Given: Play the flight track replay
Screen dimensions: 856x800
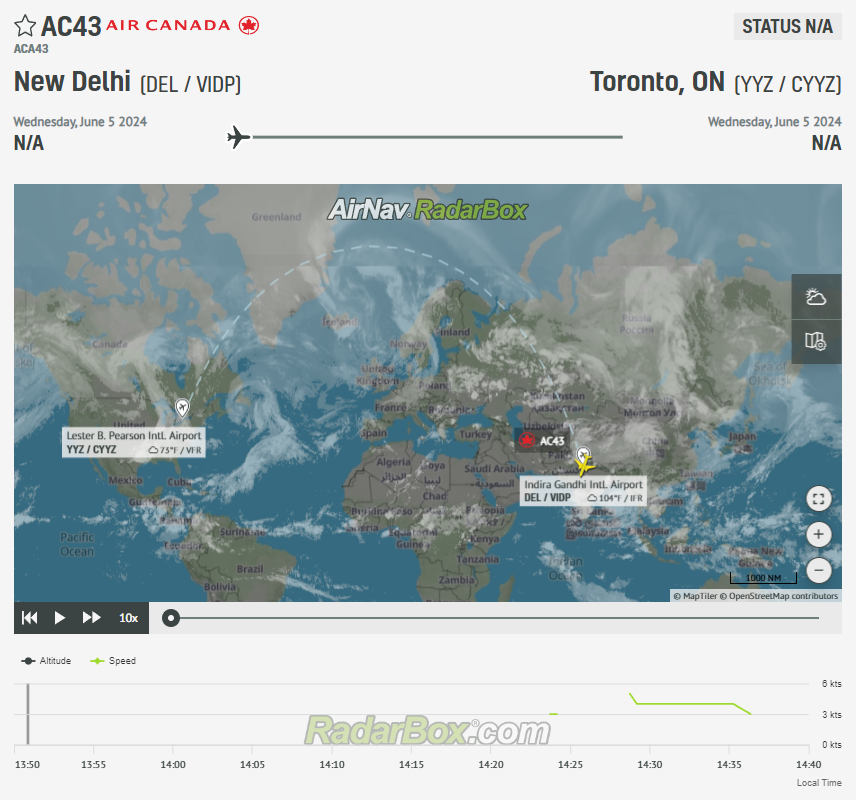Looking at the screenshot, I should [60, 618].
